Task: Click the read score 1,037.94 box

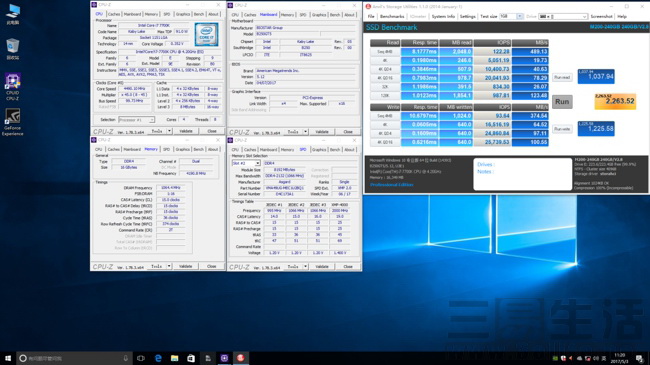Action: [x=596, y=77]
